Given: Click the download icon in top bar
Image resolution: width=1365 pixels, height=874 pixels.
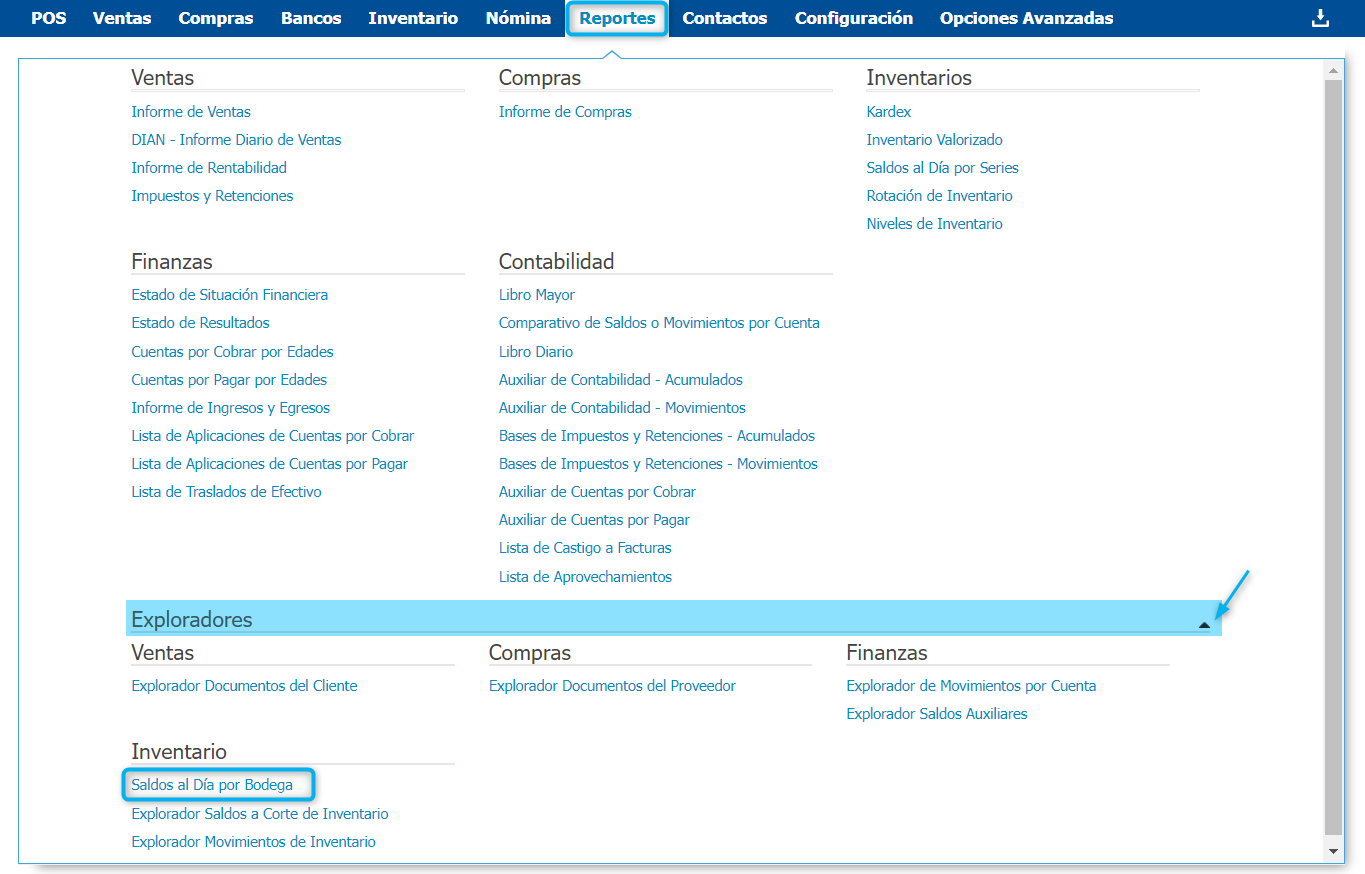Looking at the screenshot, I should tap(1320, 18).
